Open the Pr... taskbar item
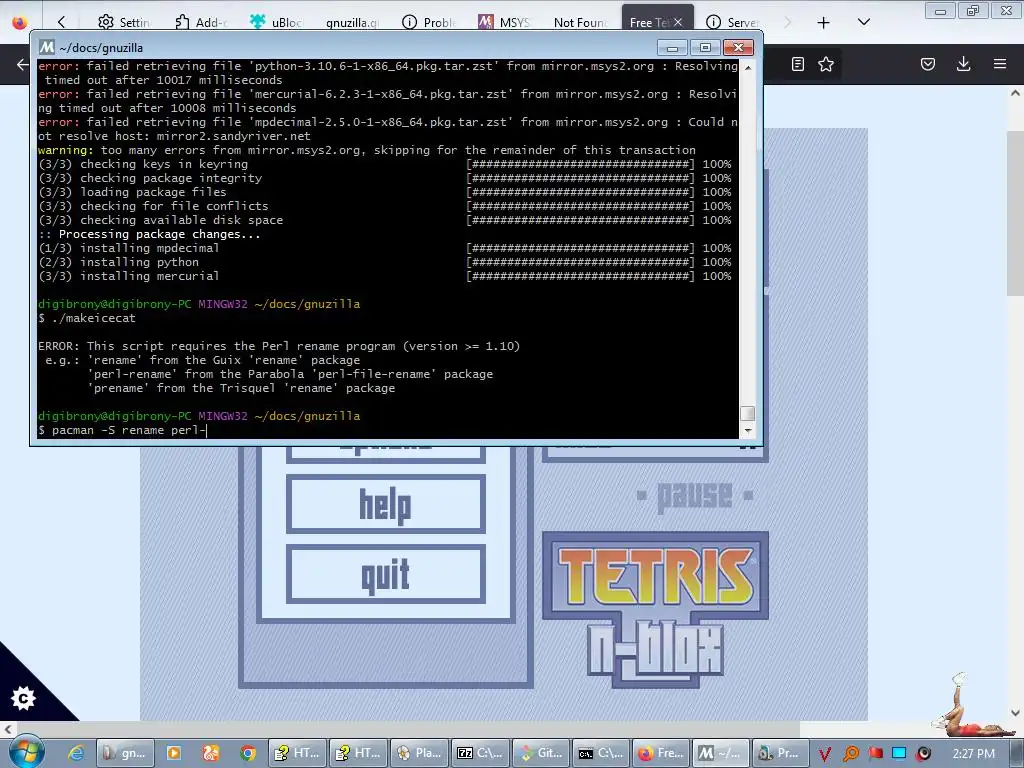Viewport: 1024px width, 768px height. tap(780, 753)
